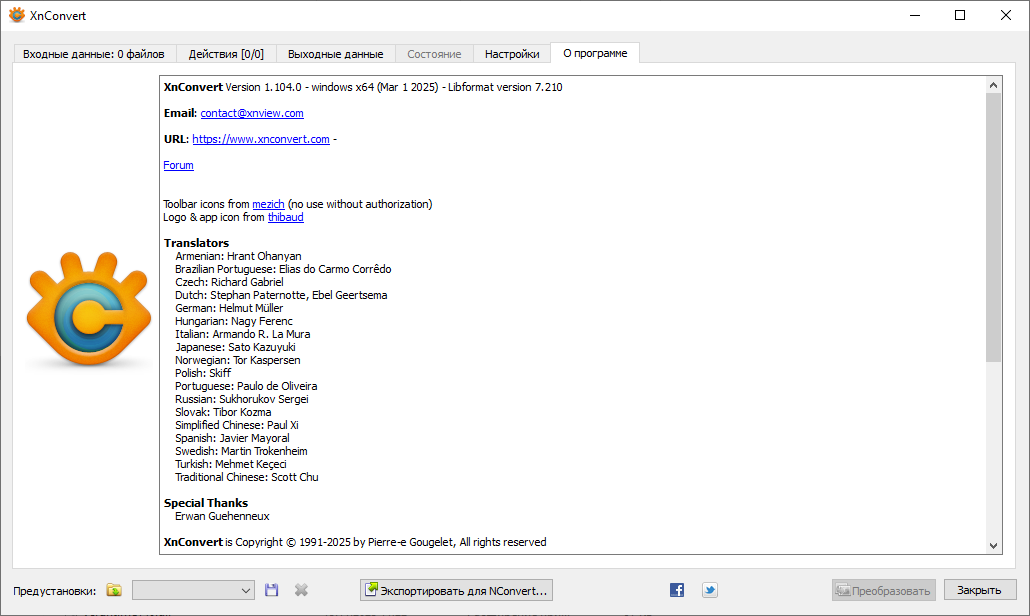Screen dimensions: 1030x616
Task: Click 'Brazilian Portuguese: Elias do Carmo Corrêdo'
Action: 283,269
